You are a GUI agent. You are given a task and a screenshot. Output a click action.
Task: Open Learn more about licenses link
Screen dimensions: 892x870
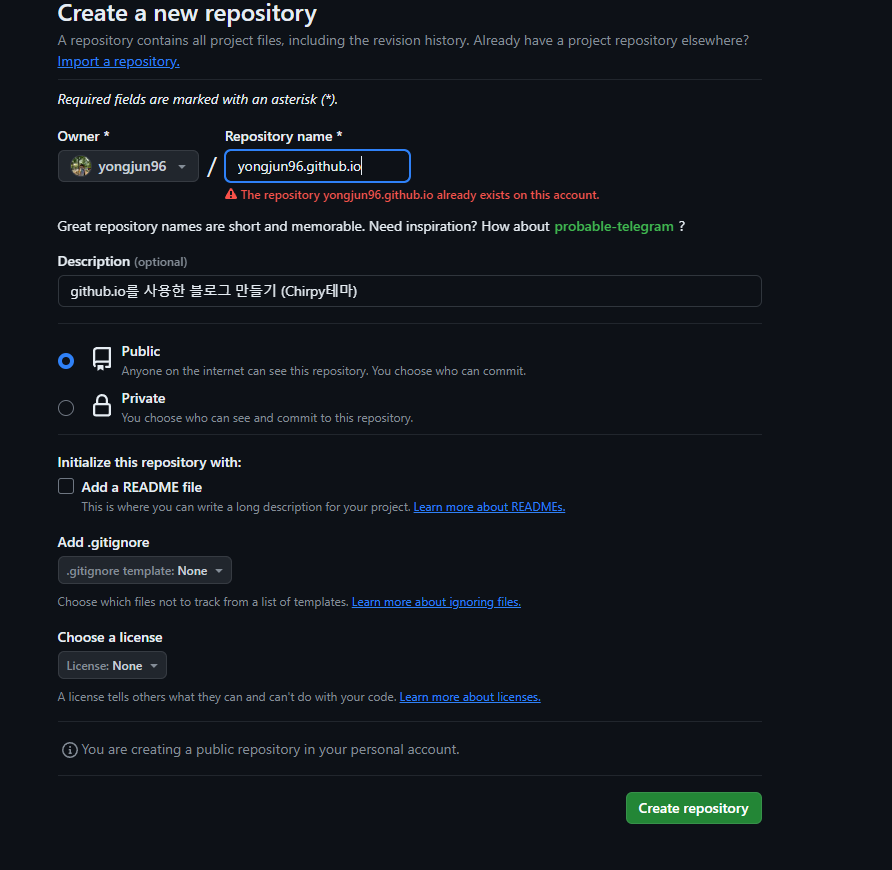(470, 697)
